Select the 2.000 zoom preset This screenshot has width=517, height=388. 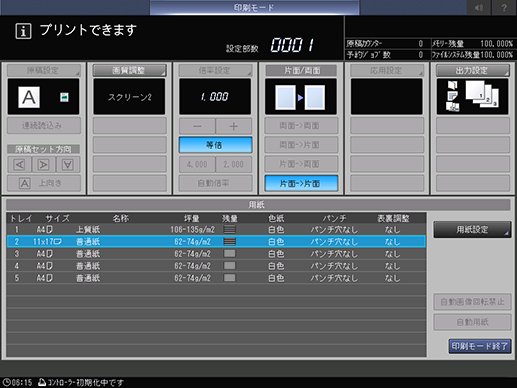click(x=234, y=165)
